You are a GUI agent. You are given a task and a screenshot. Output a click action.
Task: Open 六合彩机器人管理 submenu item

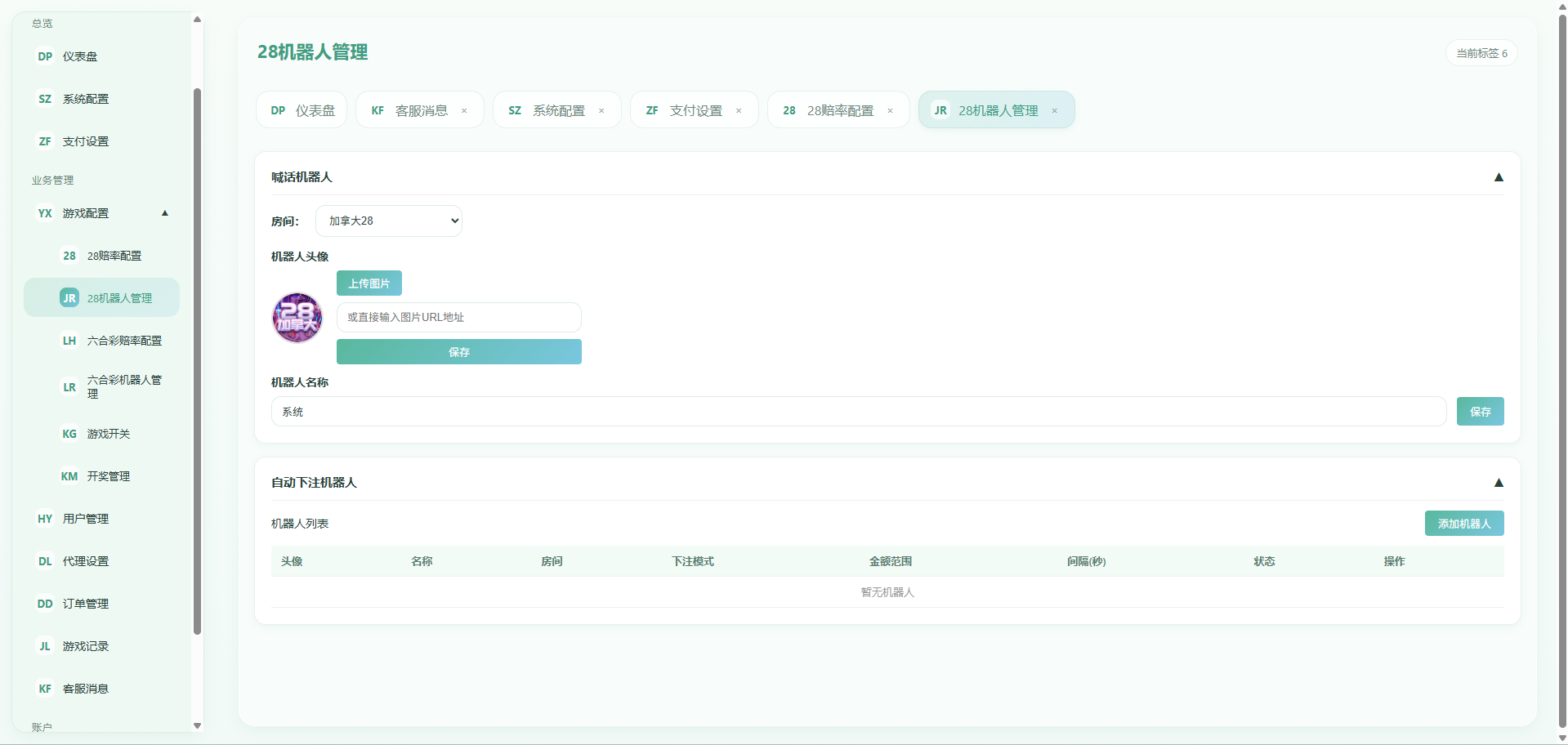tap(101, 387)
